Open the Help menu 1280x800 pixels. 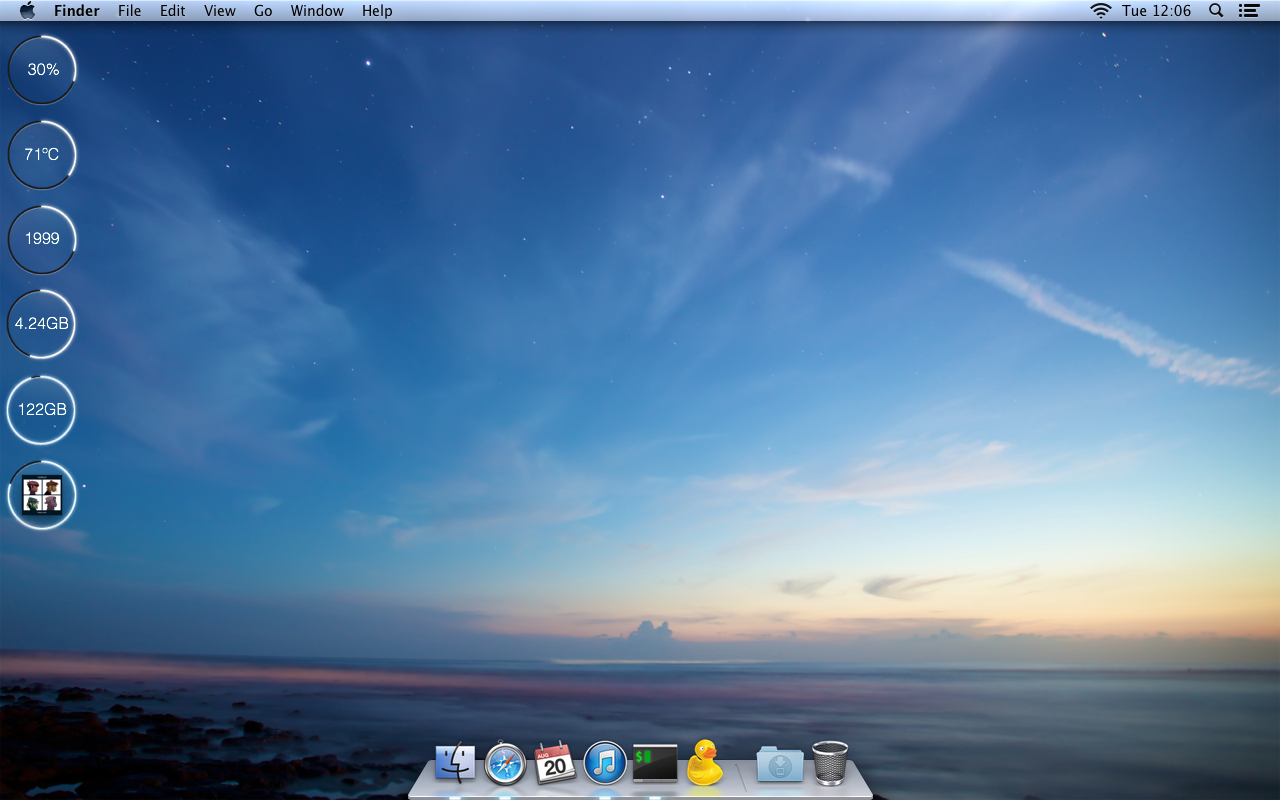click(377, 11)
